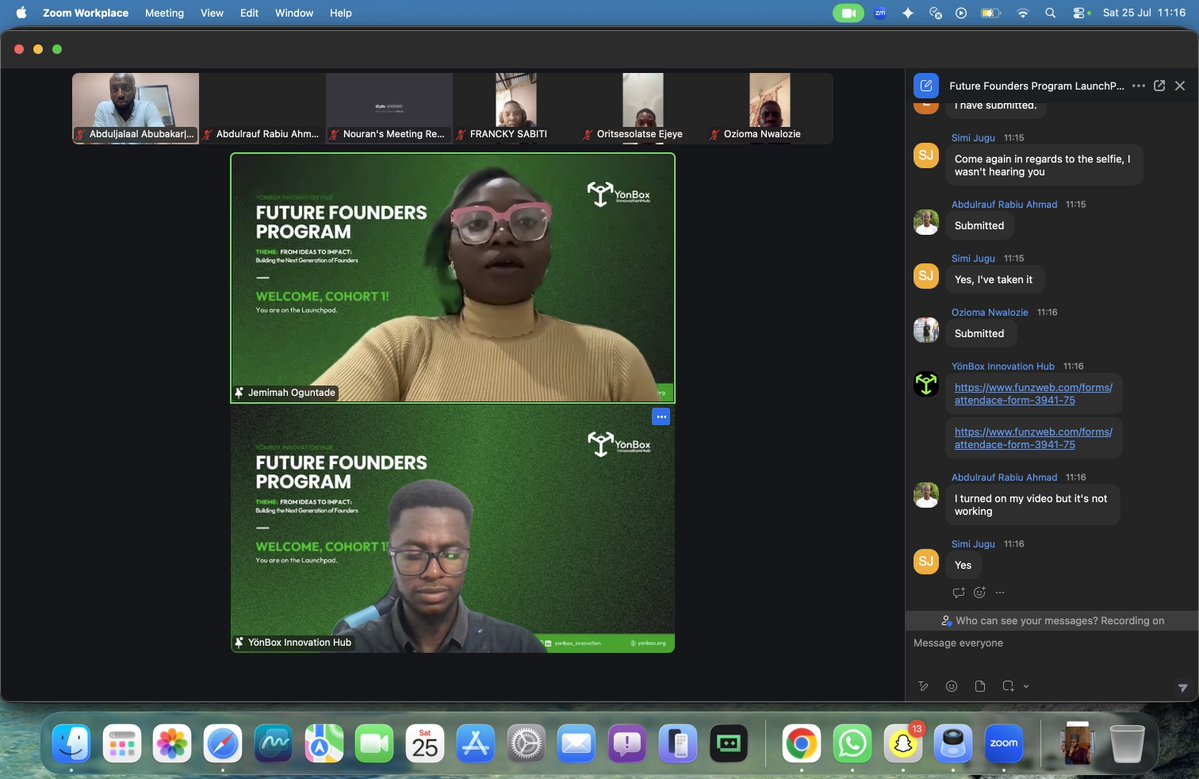Open FaceTime from the Dock
The height and width of the screenshot is (779, 1199).
[x=374, y=743]
